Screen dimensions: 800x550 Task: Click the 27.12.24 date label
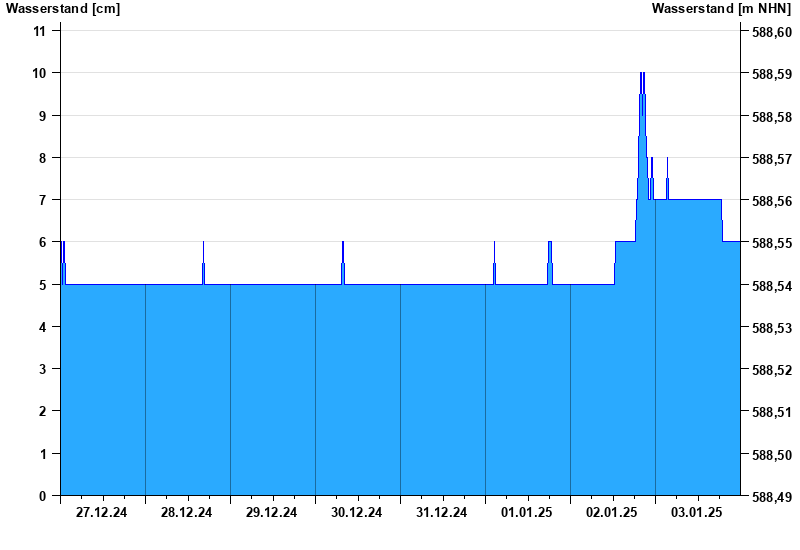click(102, 512)
